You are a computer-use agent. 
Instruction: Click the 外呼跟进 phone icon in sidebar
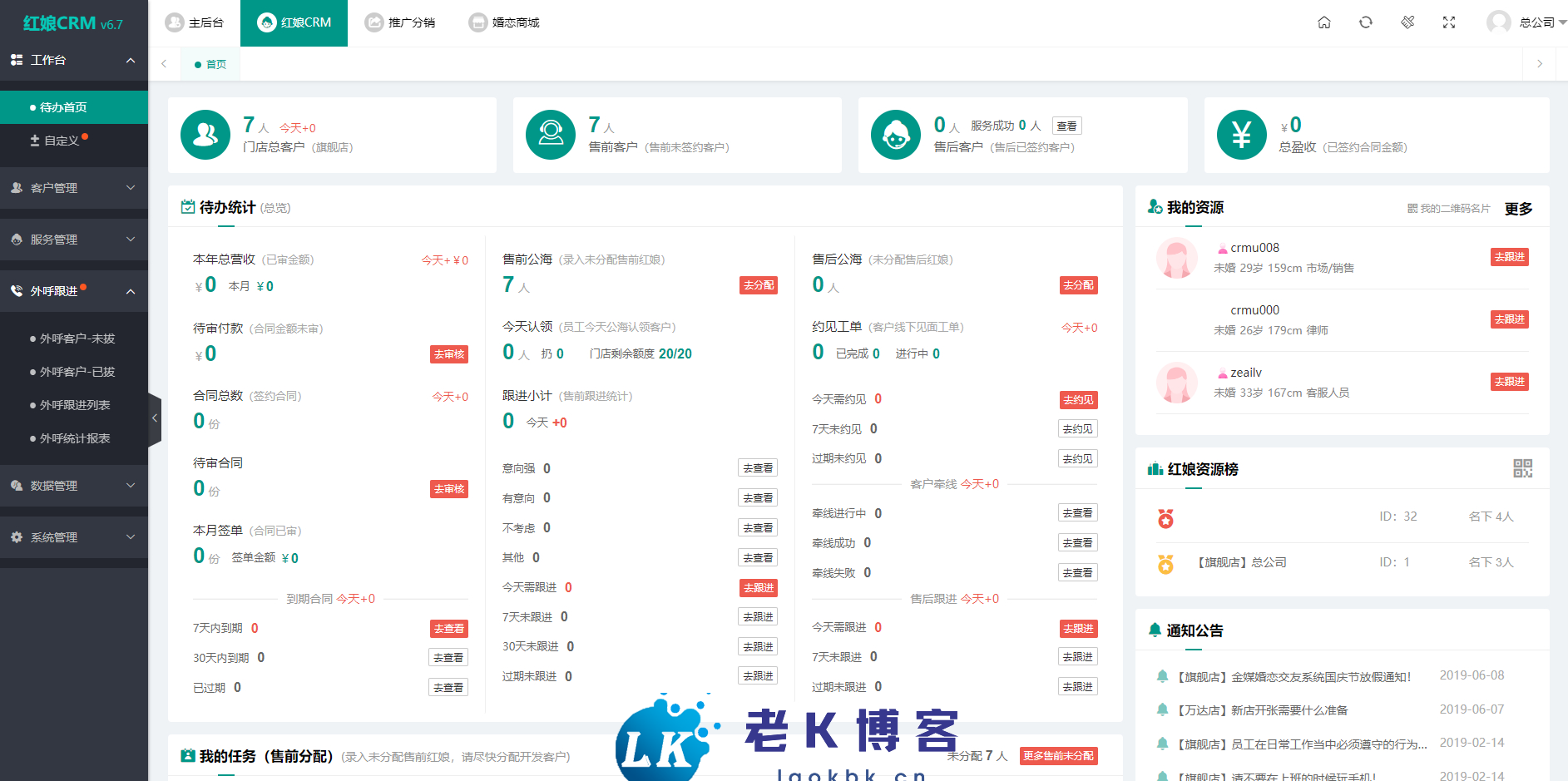tap(15, 290)
